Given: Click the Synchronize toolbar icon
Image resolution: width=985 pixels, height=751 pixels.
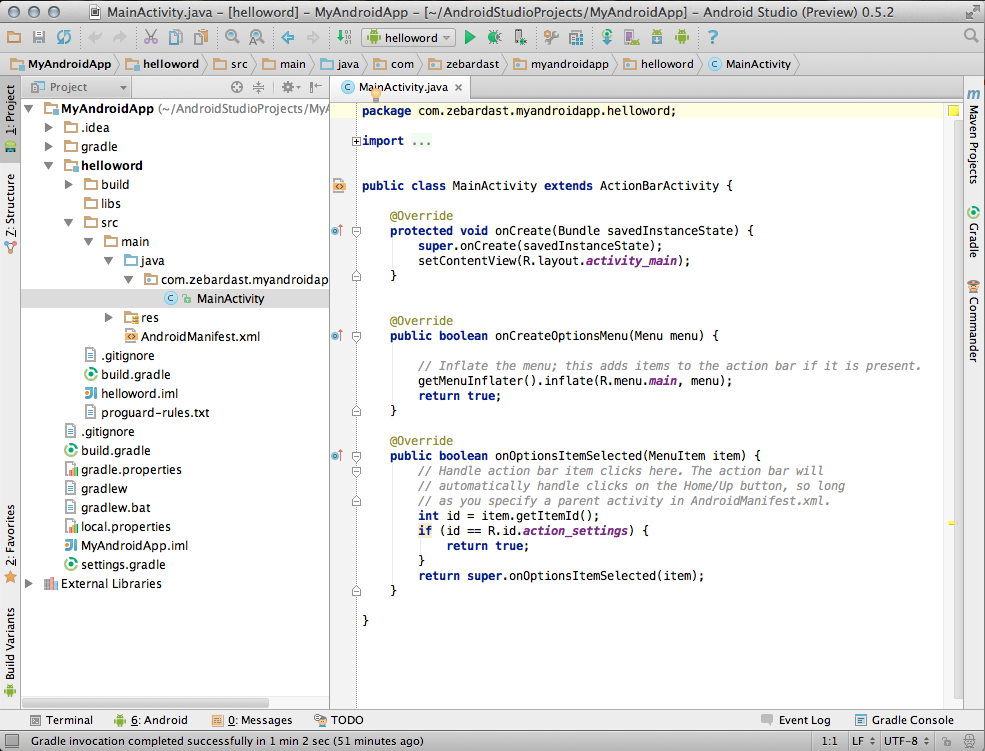Looking at the screenshot, I should [63, 38].
